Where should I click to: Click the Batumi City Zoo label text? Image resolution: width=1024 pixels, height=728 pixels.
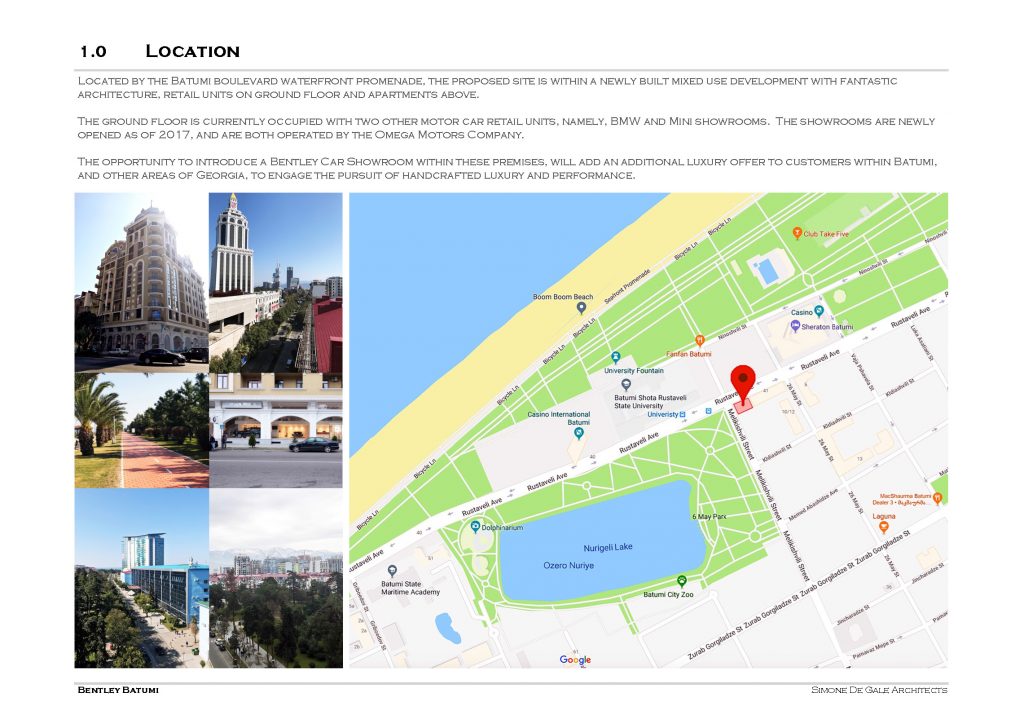(x=668, y=595)
